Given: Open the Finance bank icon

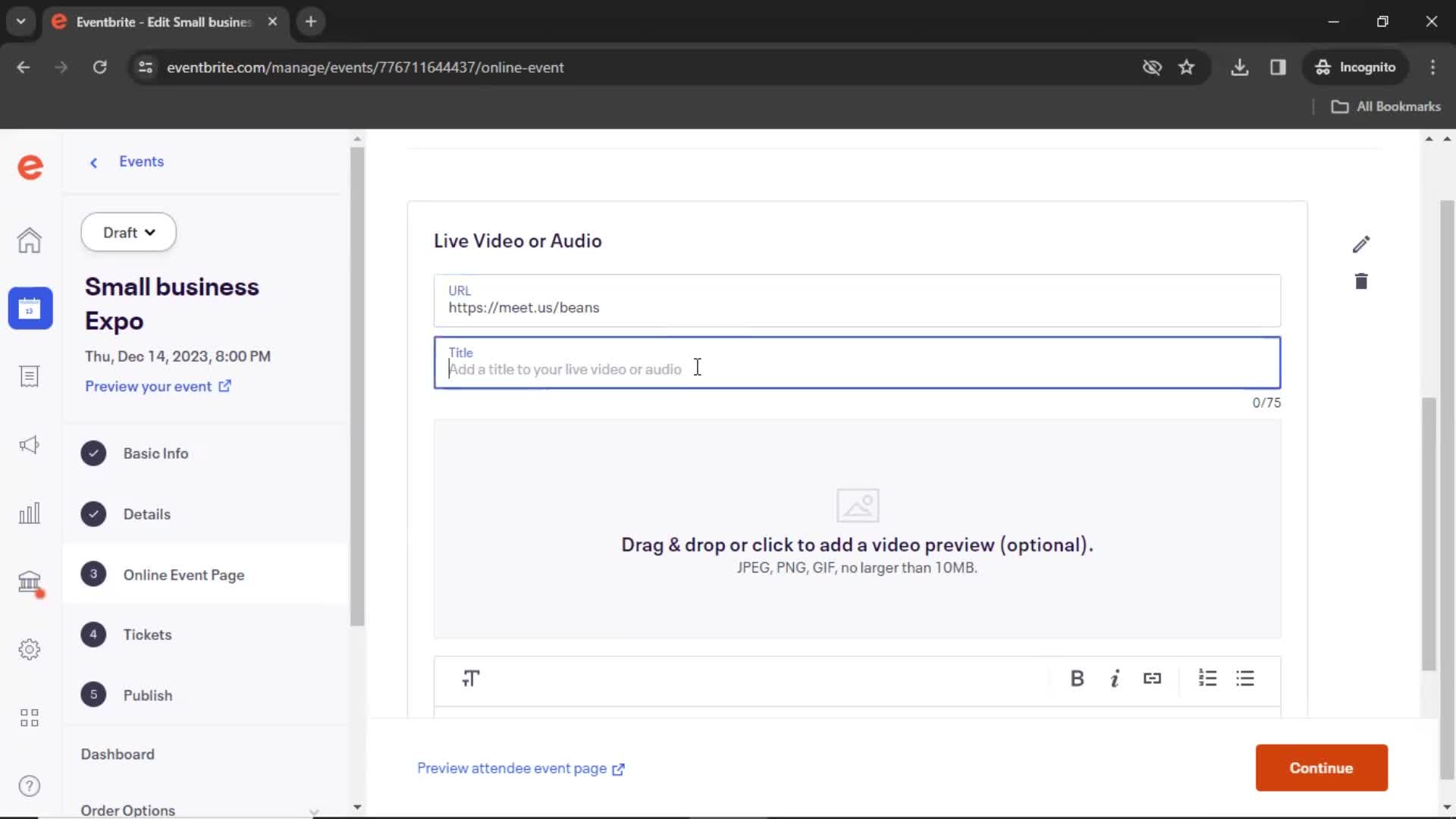Looking at the screenshot, I should click(x=30, y=582).
